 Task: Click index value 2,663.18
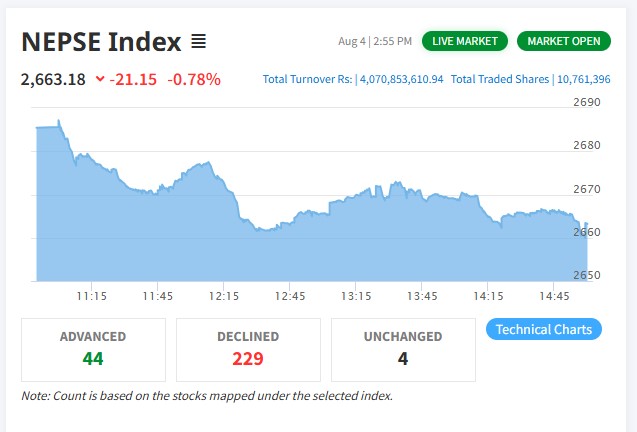(x=53, y=79)
